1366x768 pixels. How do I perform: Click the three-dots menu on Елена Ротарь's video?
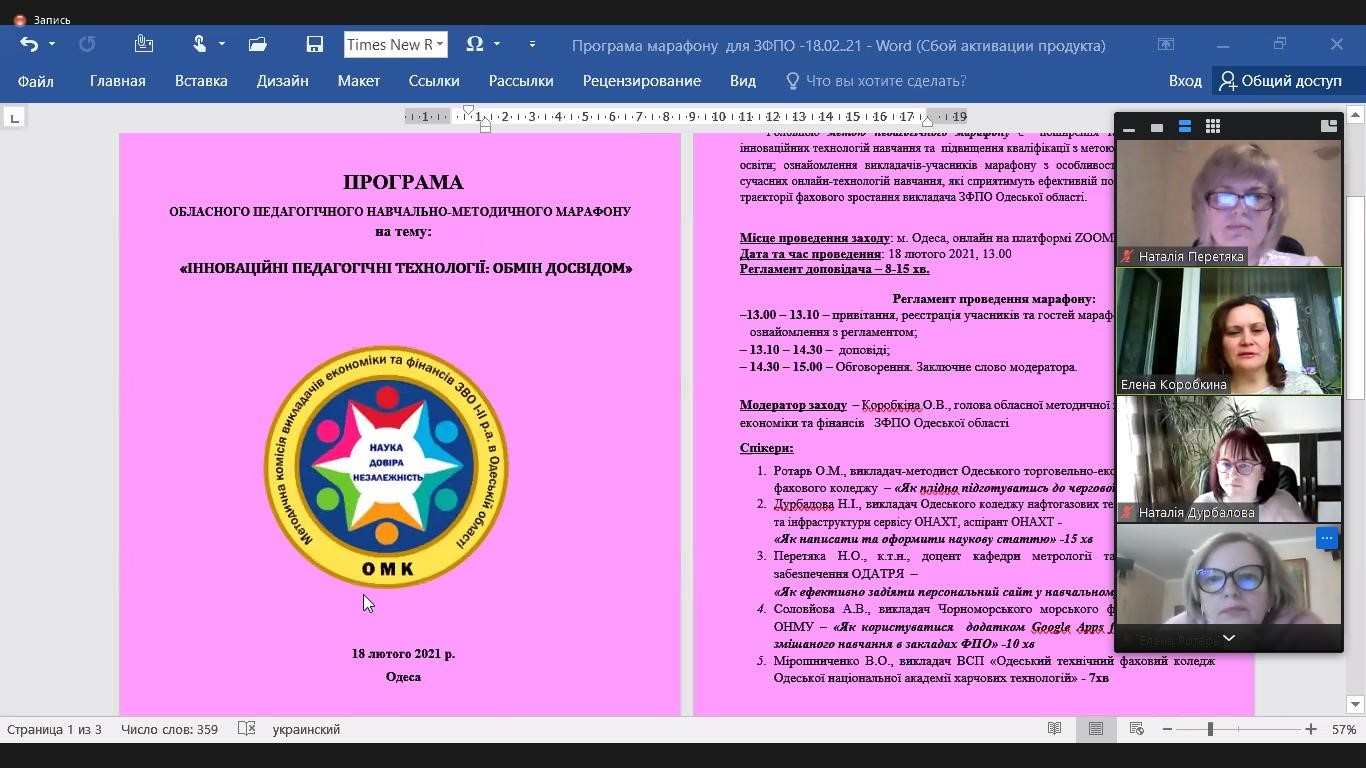[x=1327, y=538]
